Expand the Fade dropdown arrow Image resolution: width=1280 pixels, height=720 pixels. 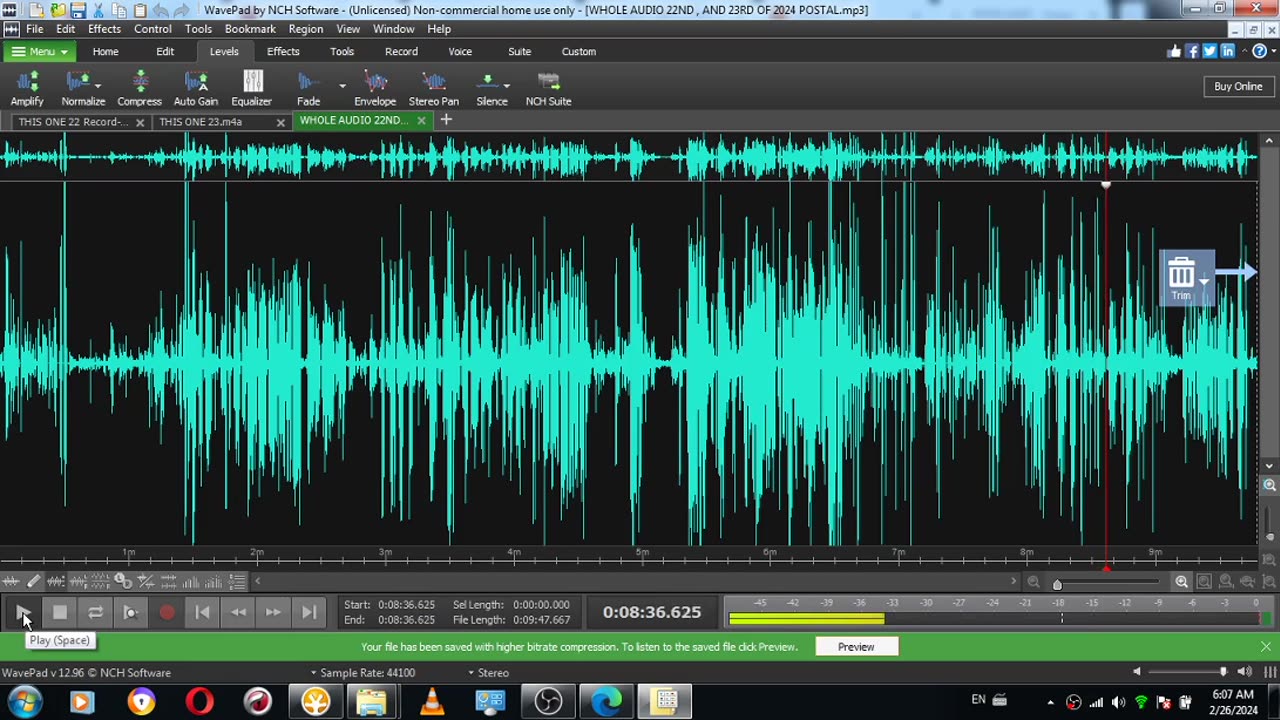point(342,85)
